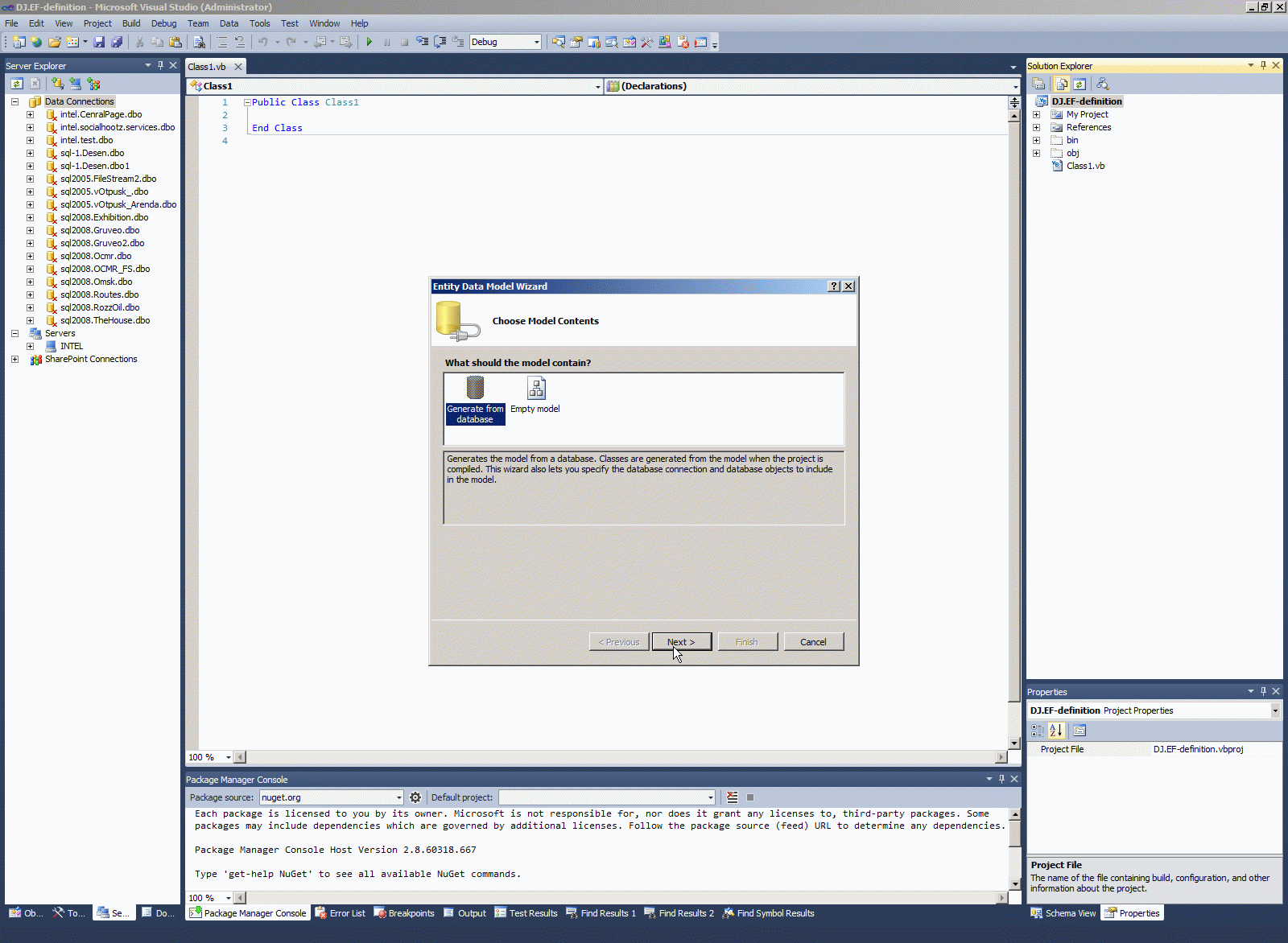Select the DJ.EF-definition project node
The width and height of the screenshot is (1288, 943).
pos(1086,101)
